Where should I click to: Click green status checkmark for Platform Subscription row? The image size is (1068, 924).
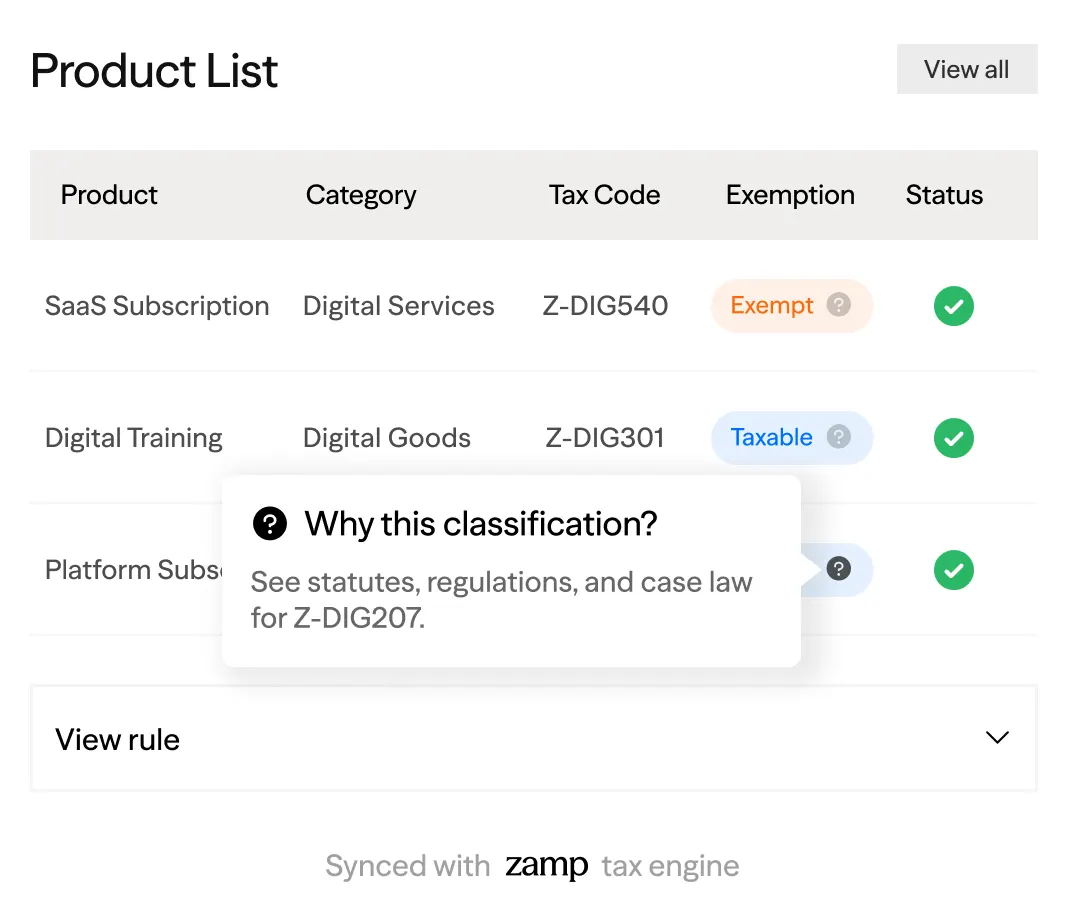click(x=953, y=570)
